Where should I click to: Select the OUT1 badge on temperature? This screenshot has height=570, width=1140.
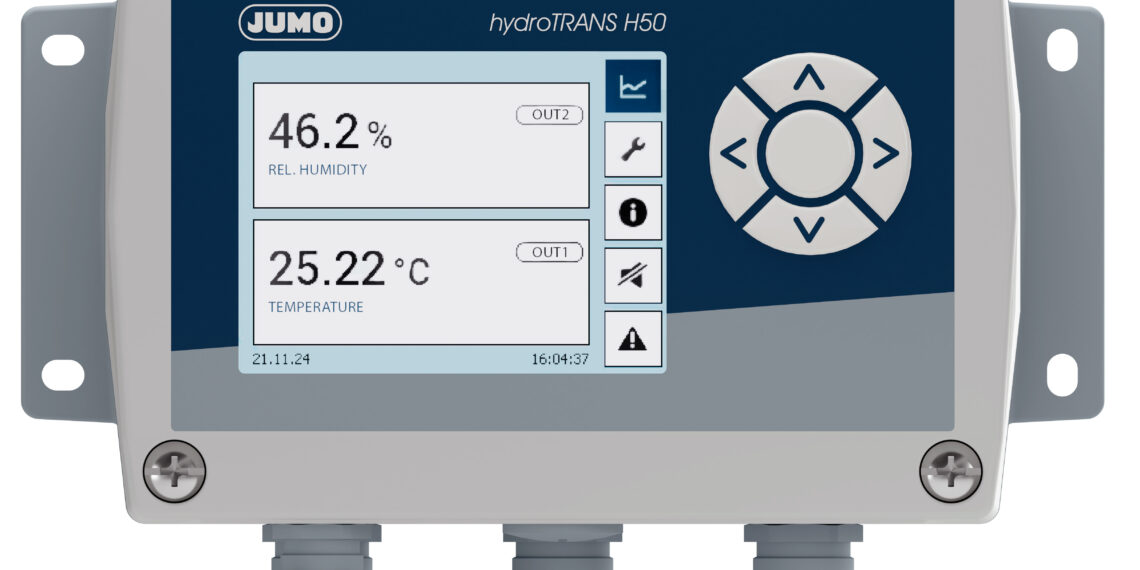[x=550, y=252]
